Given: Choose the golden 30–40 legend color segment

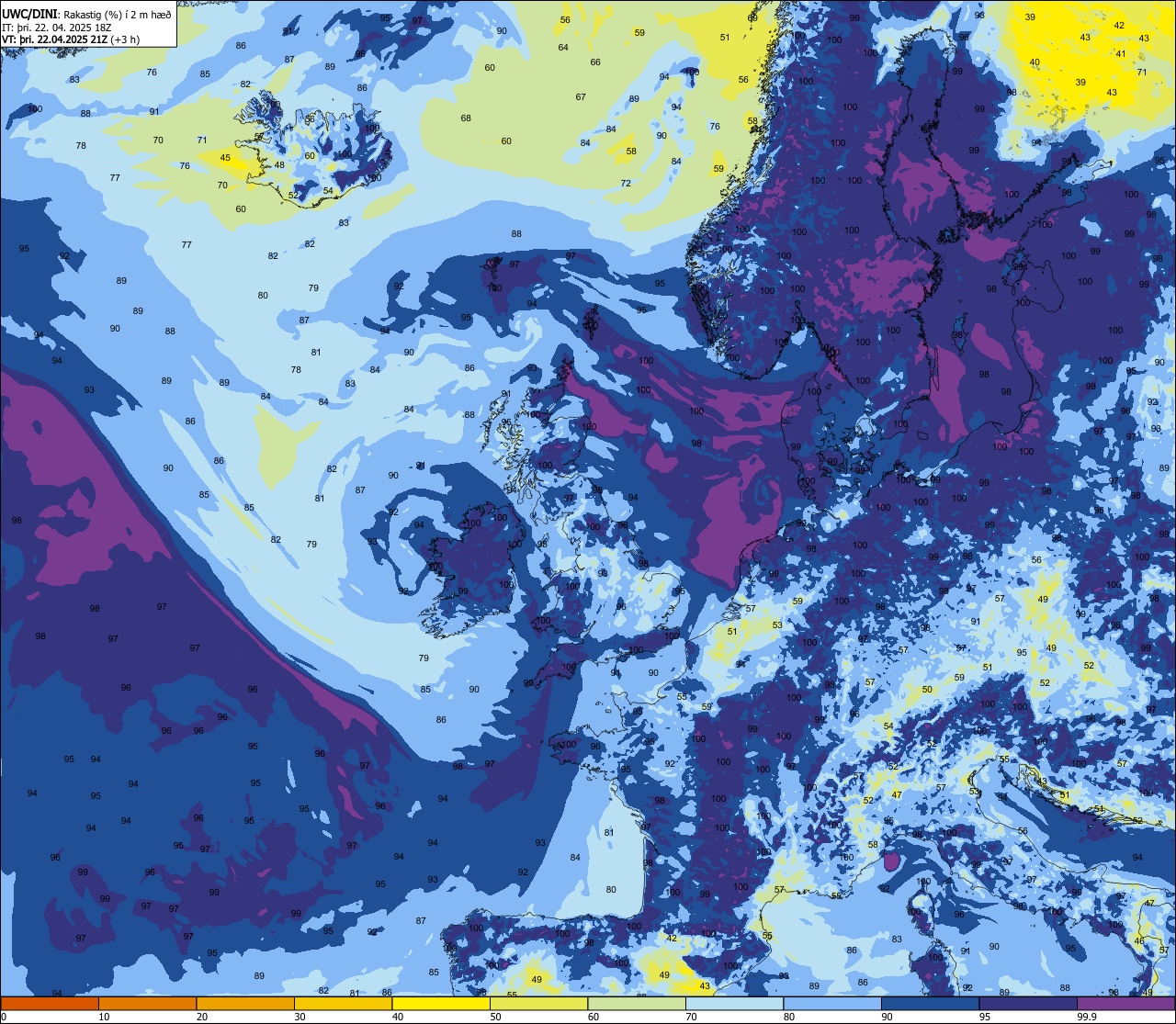Looking at the screenshot, I should click(x=343, y=1003).
